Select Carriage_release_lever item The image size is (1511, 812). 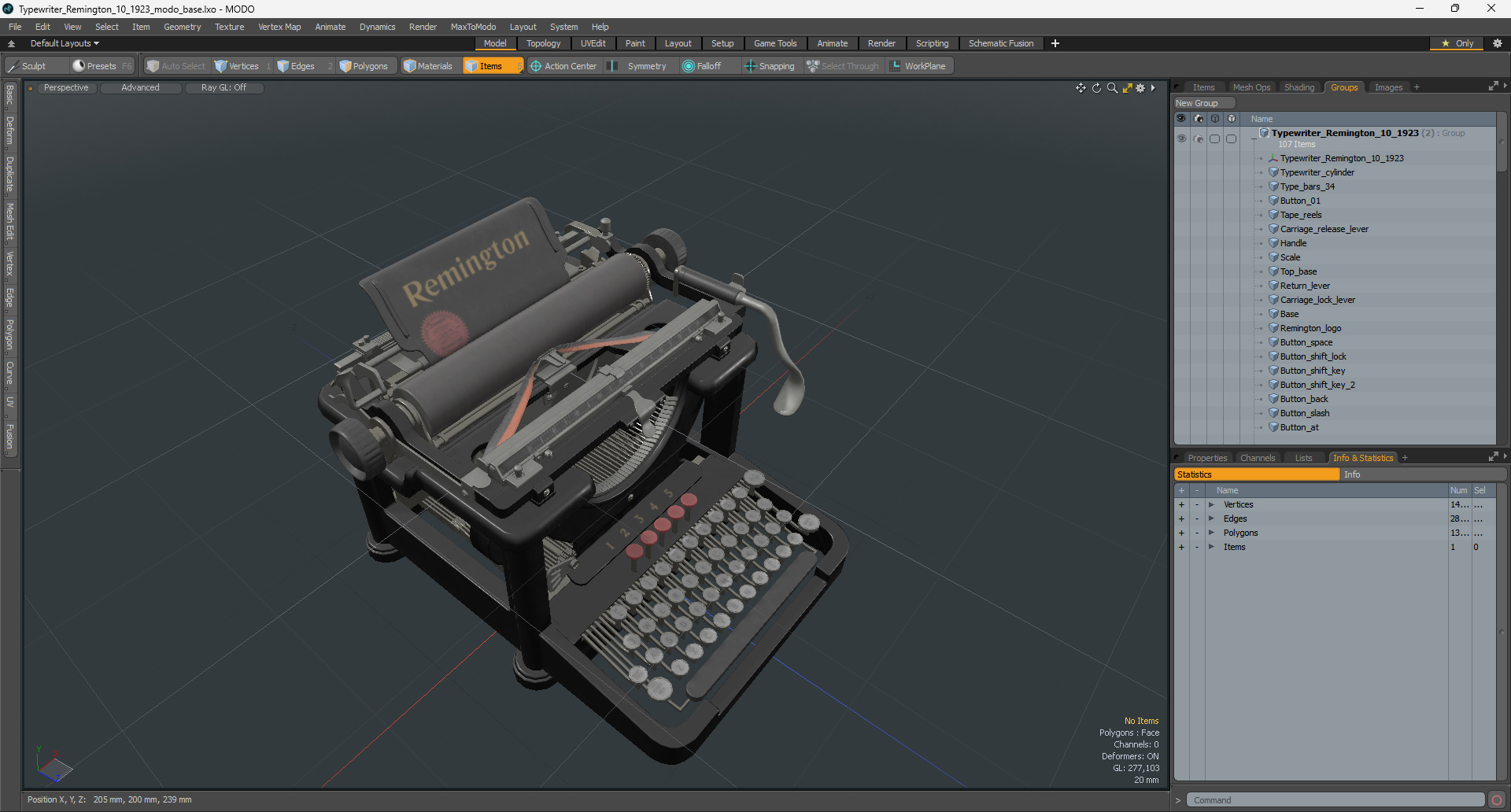point(1324,229)
